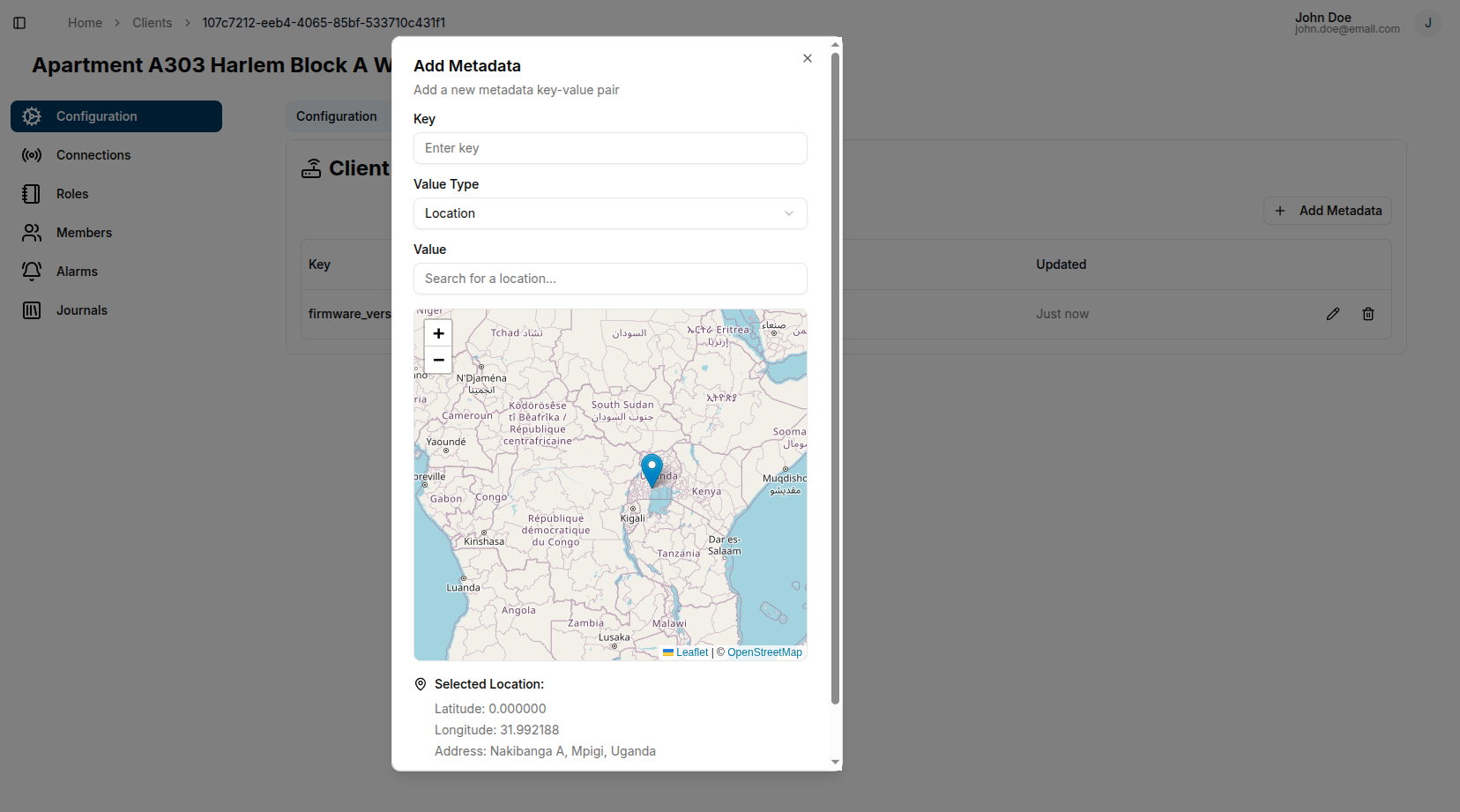Click the dialog scrollbar down arrow
The width and height of the screenshot is (1460, 812).
point(835,762)
